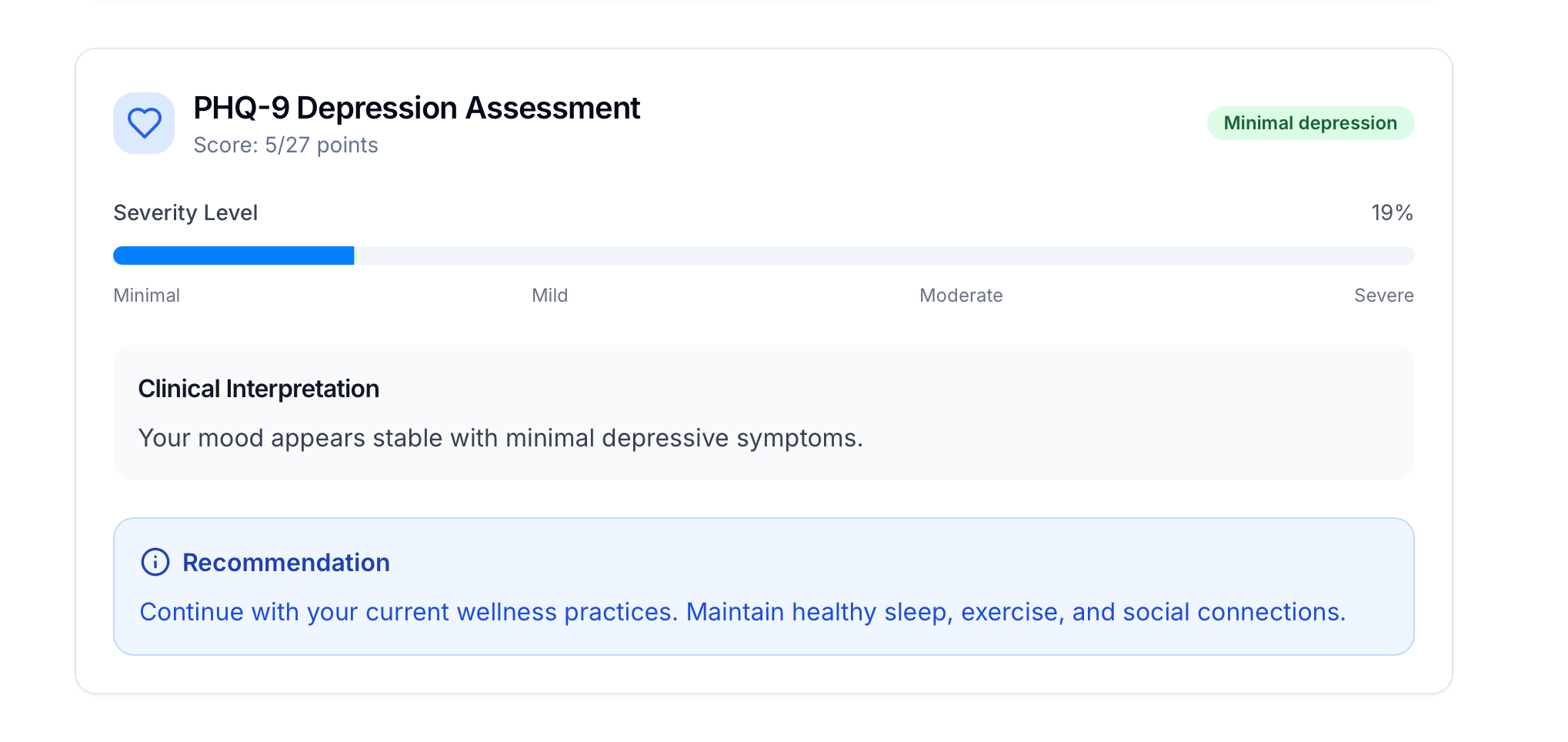The height and width of the screenshot is (742, 1568).
Task: Select the Score: 5/27 points text
Action: [285, 145]
